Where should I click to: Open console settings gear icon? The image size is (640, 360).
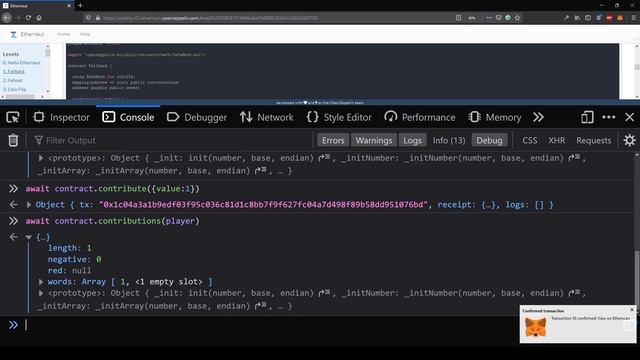[629, 140]
